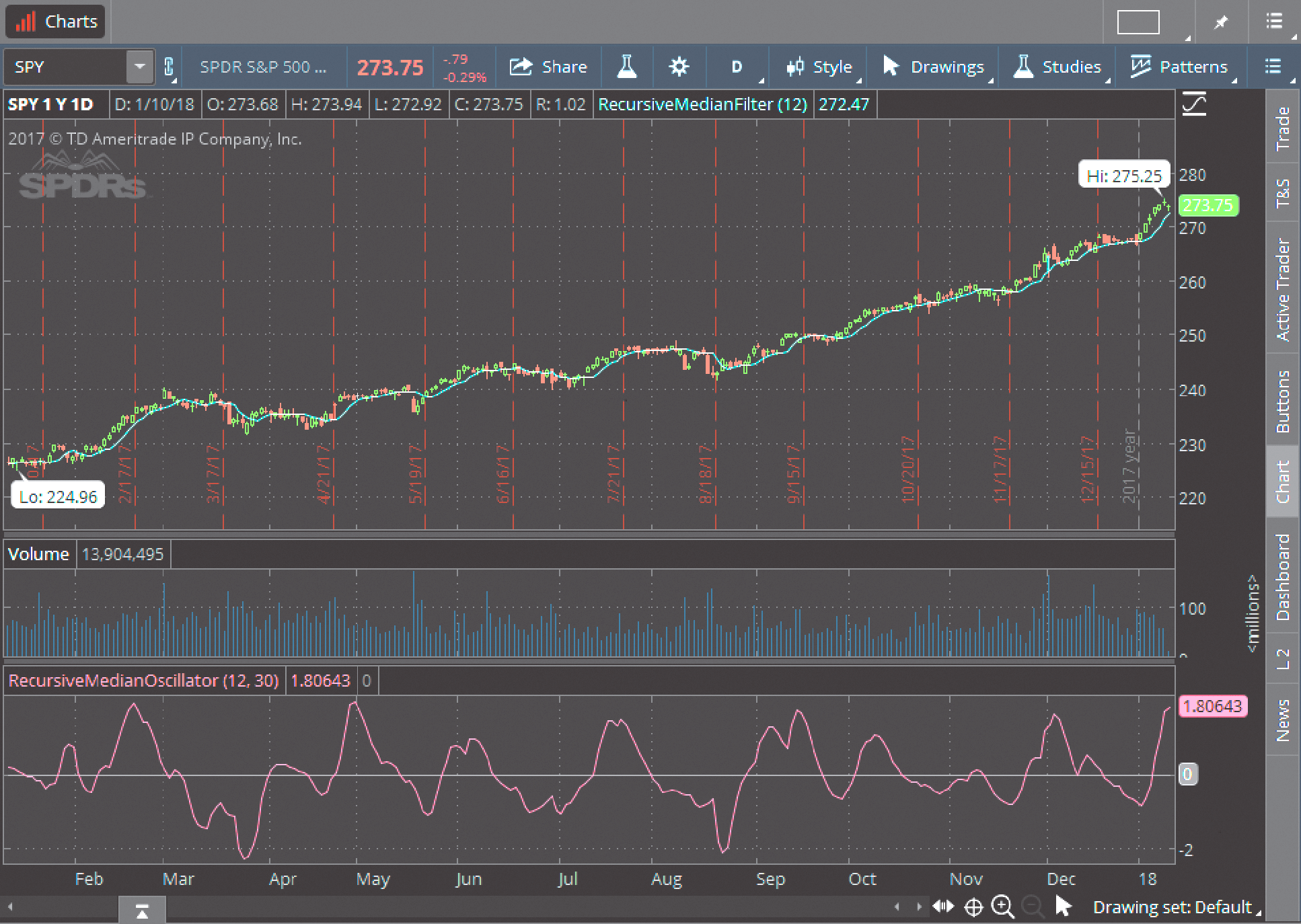Open the Drawings menu

(934, 67)
